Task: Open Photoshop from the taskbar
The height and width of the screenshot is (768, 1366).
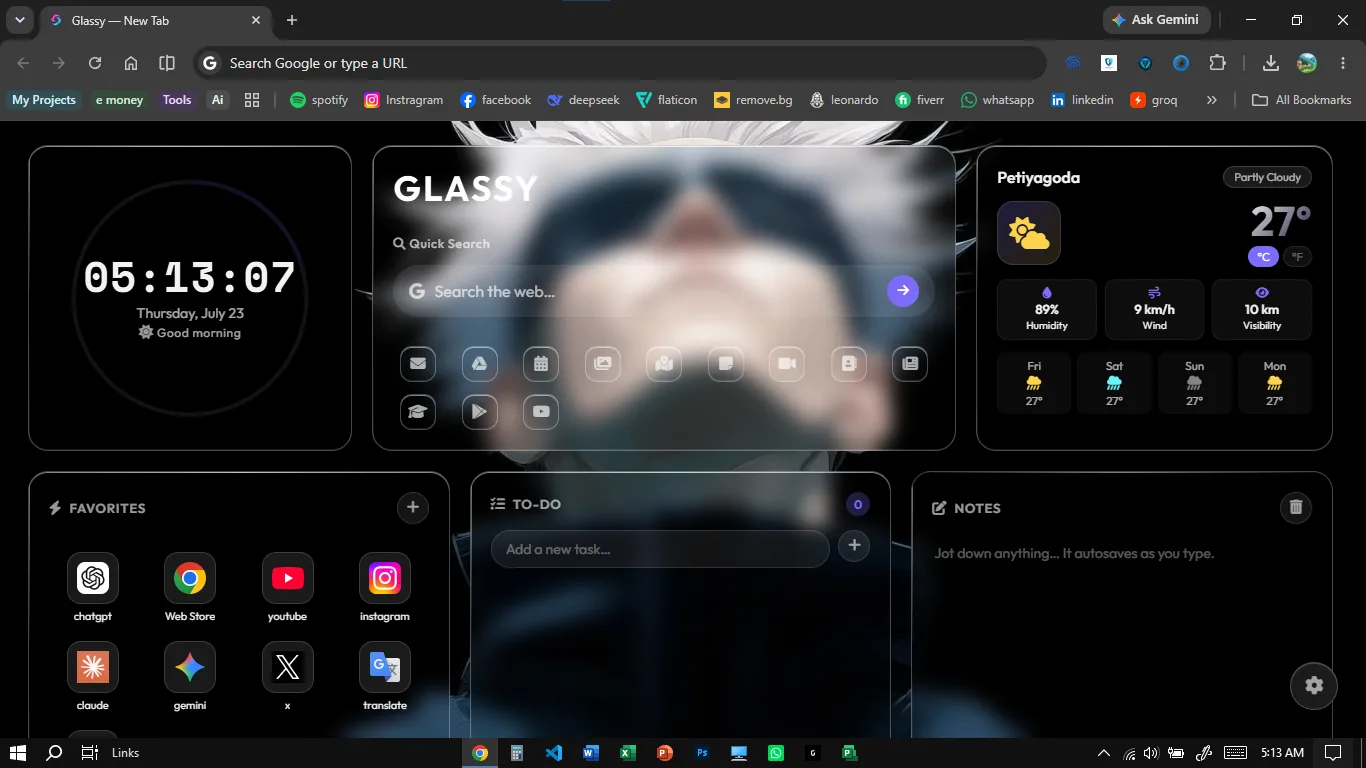Action: pos(702,753)
